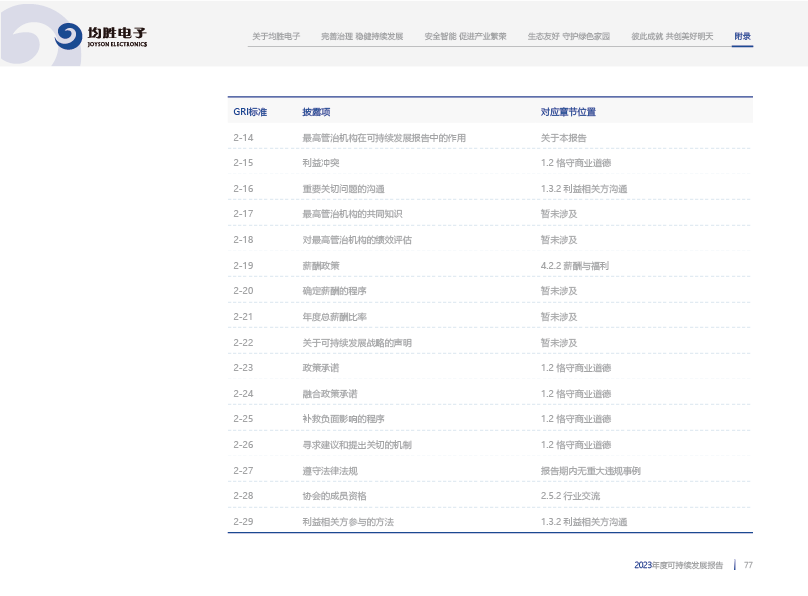Screen dimensions: 808x596
Task: Switch to 安全智能 促进产业繁荣 tab
Action: [465, 36]
